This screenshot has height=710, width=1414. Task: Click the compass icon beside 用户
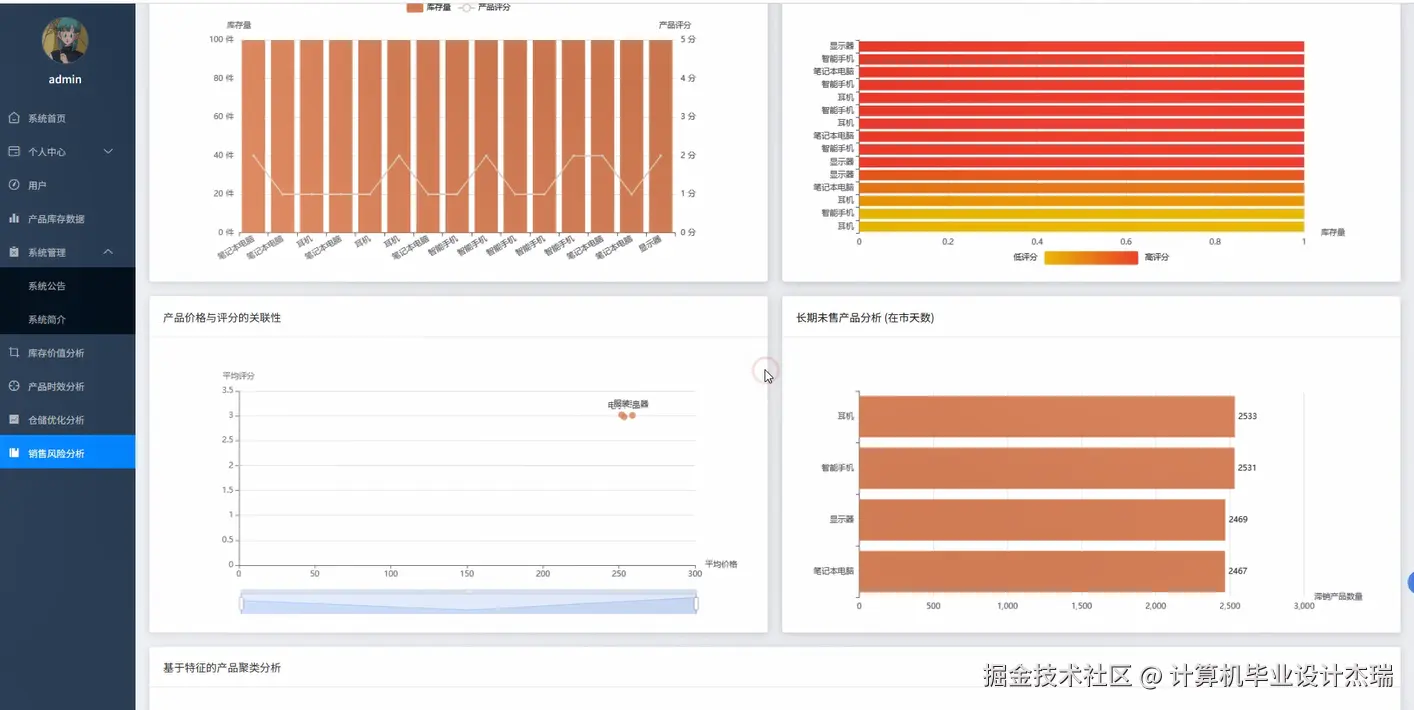14,185
